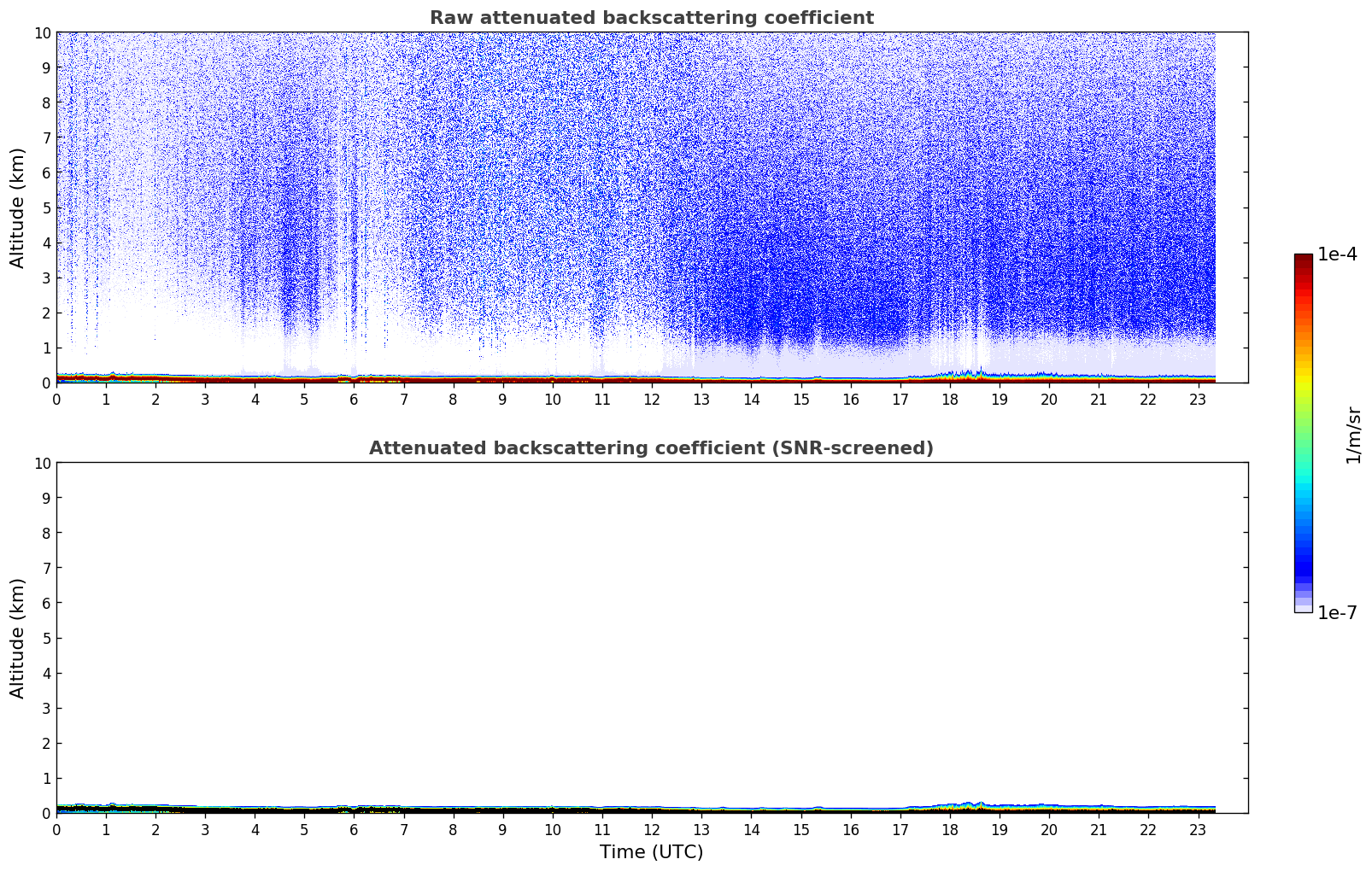Click the backscatter colorbar scale
The height and width of the screenshot is (871, 1372).
pyautogui.click(x=1303, y=433)
